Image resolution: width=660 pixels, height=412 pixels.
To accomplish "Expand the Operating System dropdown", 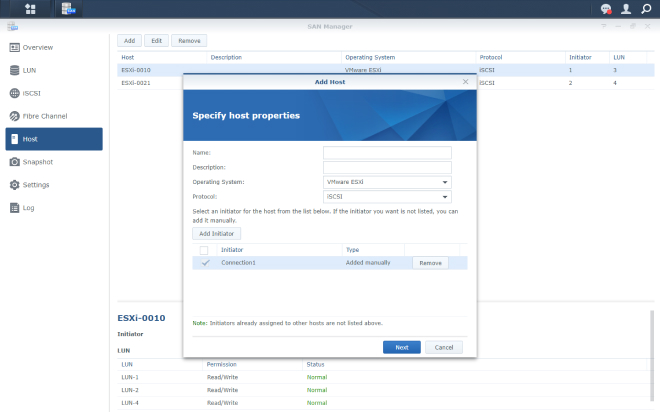I will [x=387, y=182].
